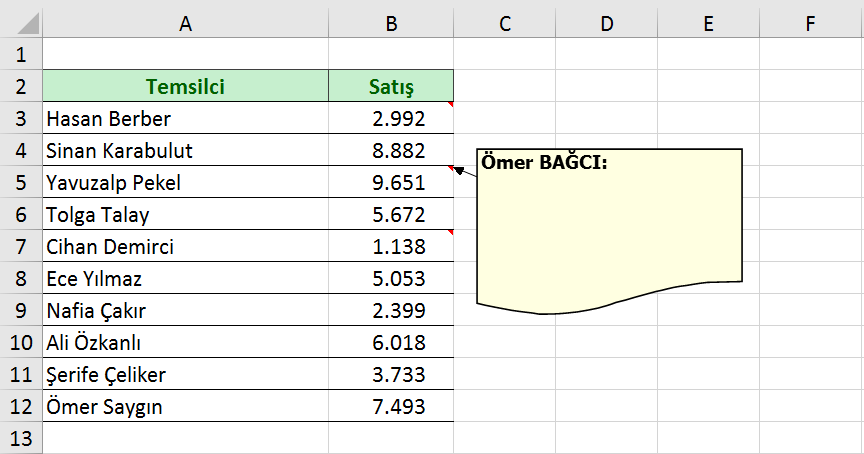Select cell containing Hasan Berber
Viewport: 864px width, 454px height.
coord(185,119)
